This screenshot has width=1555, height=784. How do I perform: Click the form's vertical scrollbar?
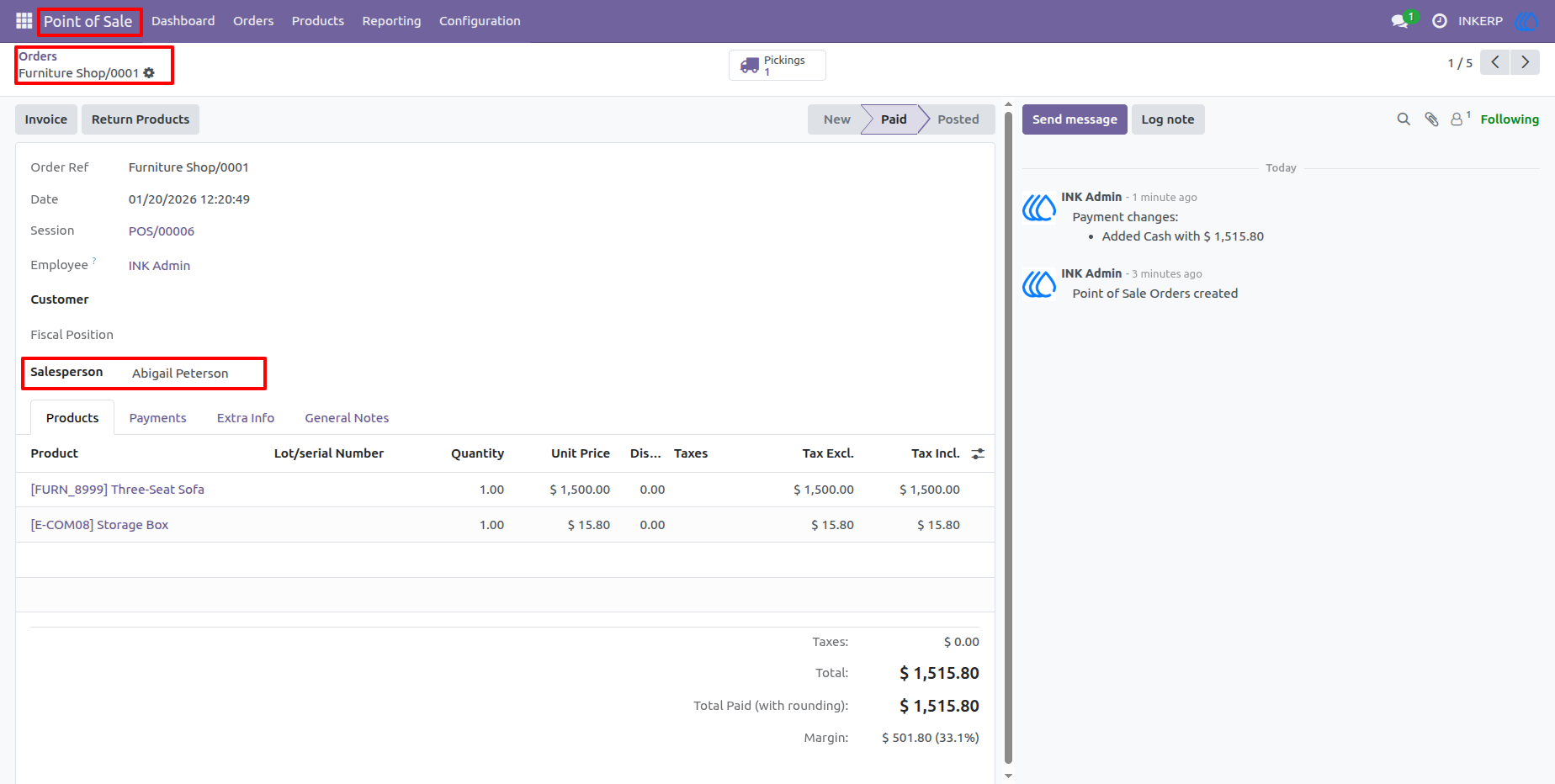(1008, 437)
